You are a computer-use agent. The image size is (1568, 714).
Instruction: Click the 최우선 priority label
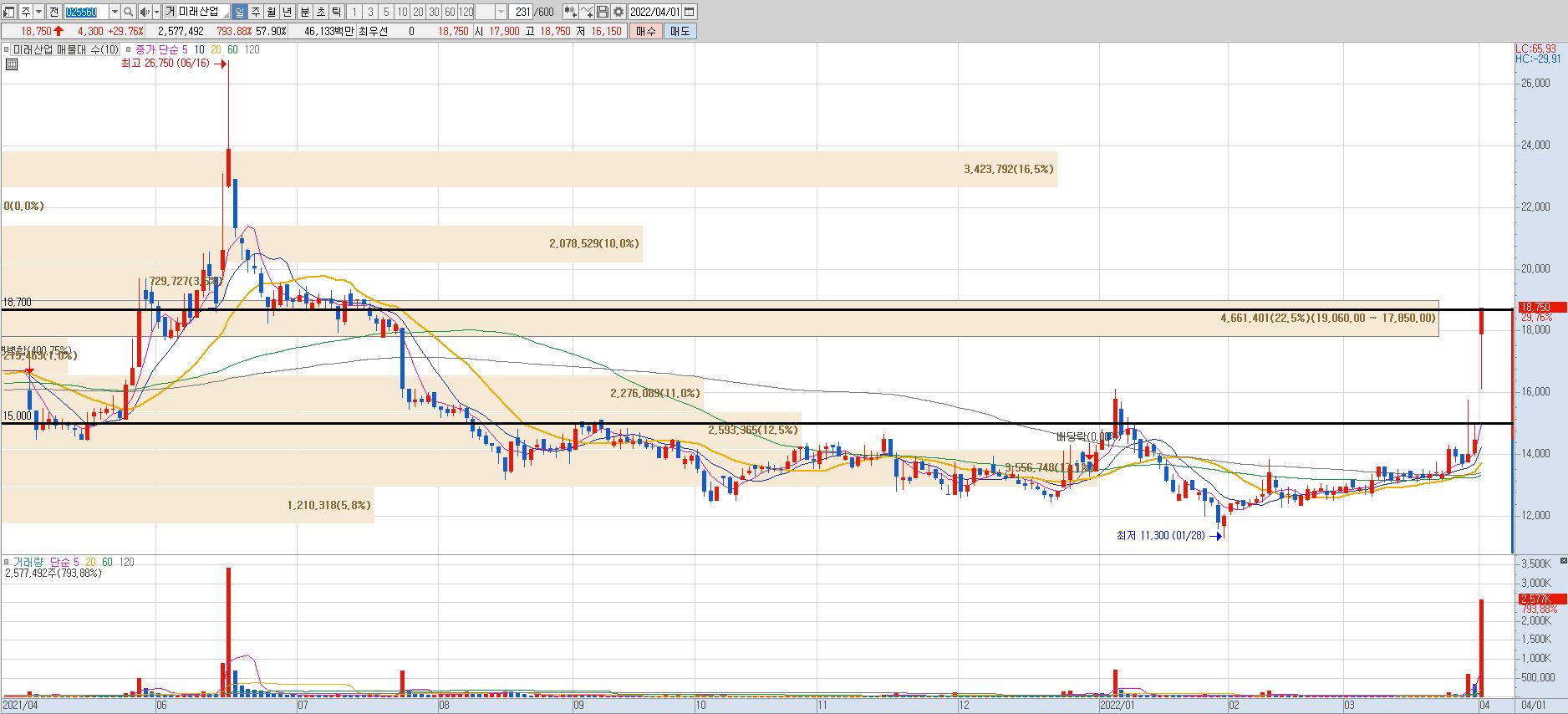click(x=373, y=31)
